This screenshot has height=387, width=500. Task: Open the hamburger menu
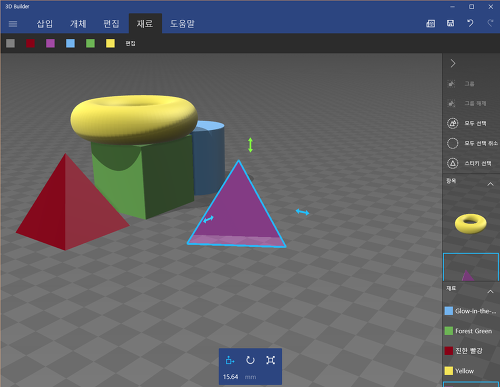(13, 24)
